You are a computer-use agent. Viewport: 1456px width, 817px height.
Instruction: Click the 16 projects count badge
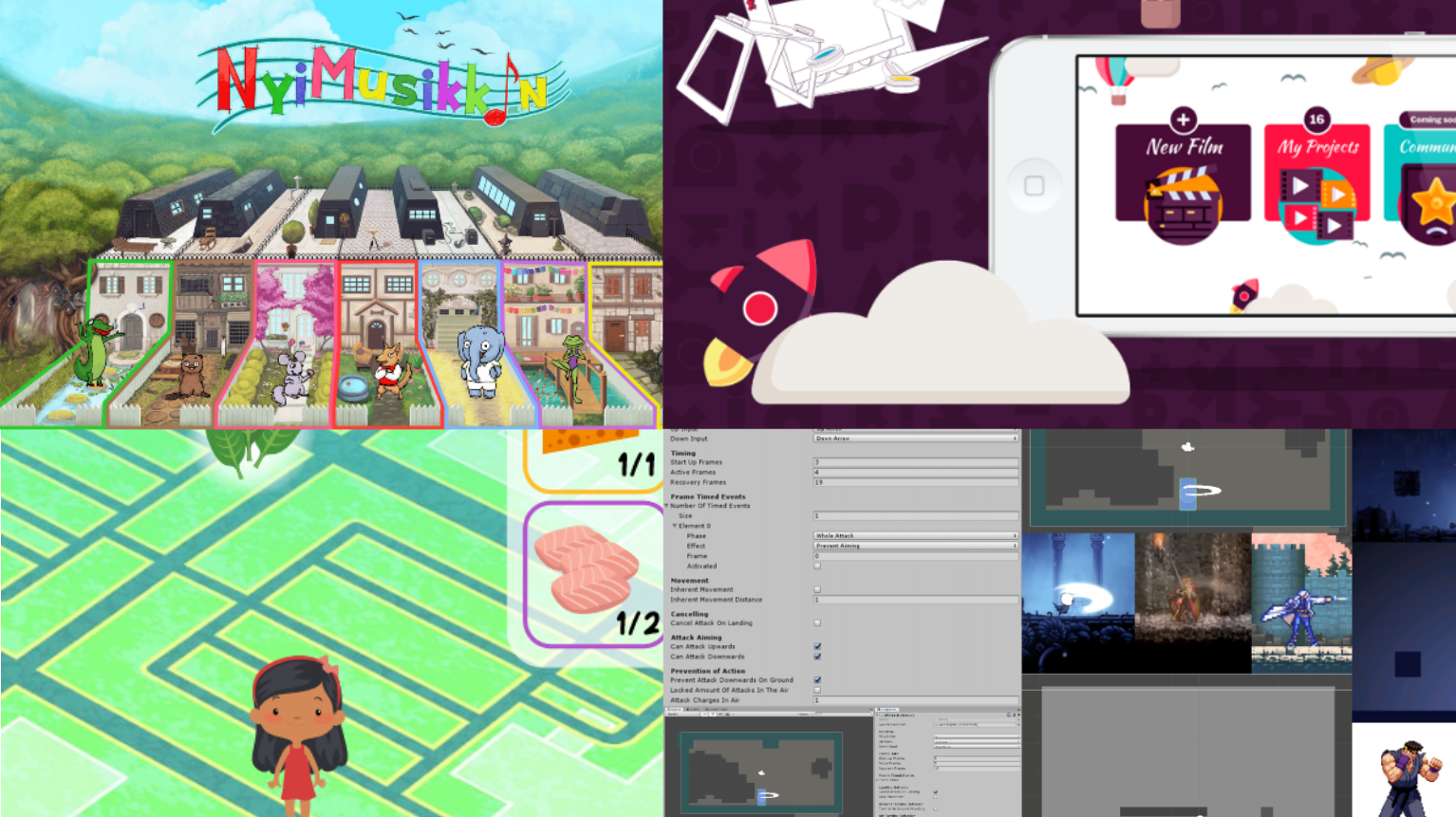pos(1316,120)
